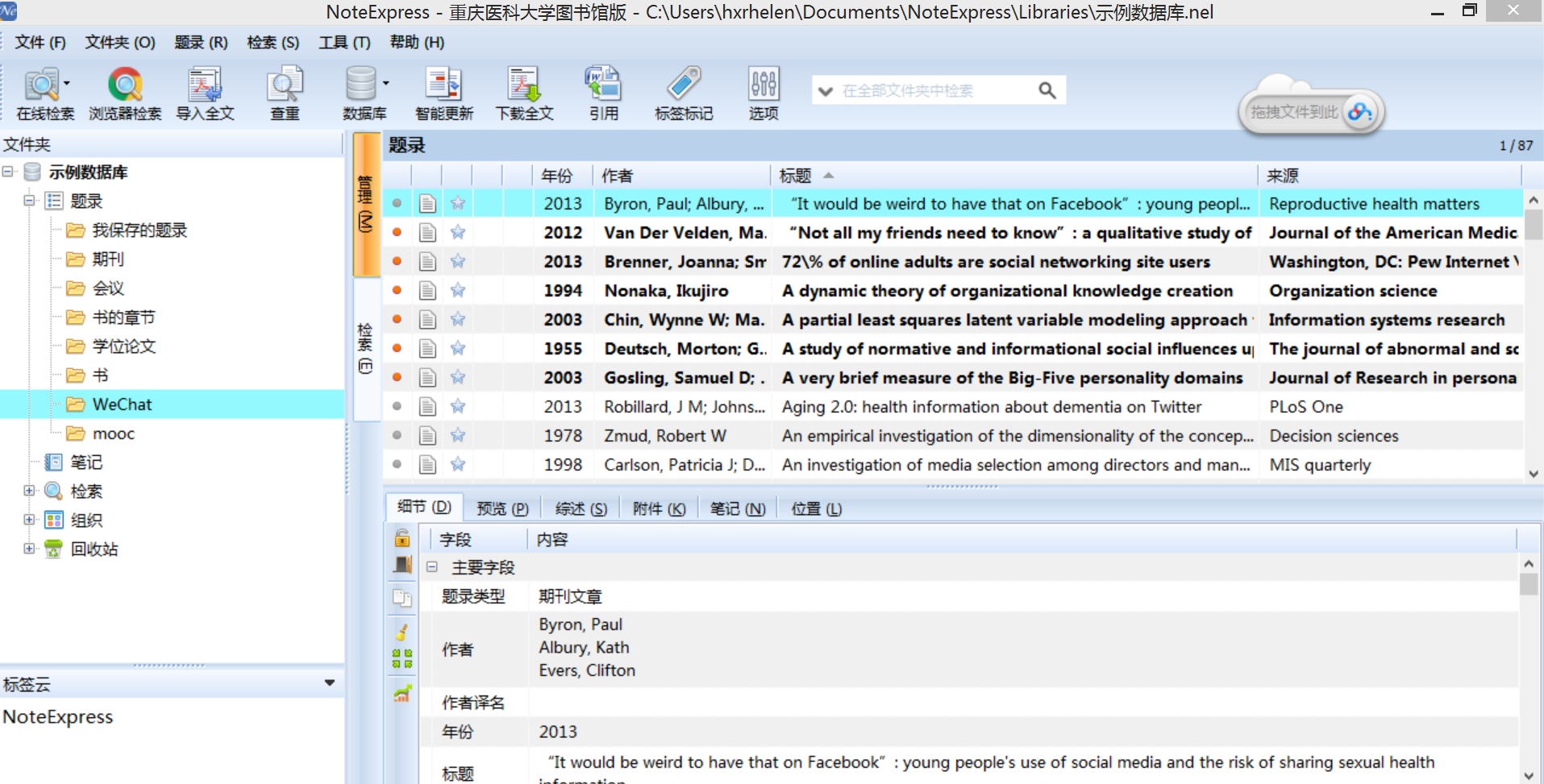Click the green chart icon in detail sidebar
The width and height of the screenshot is (1544, 784).
click(402, 693)
